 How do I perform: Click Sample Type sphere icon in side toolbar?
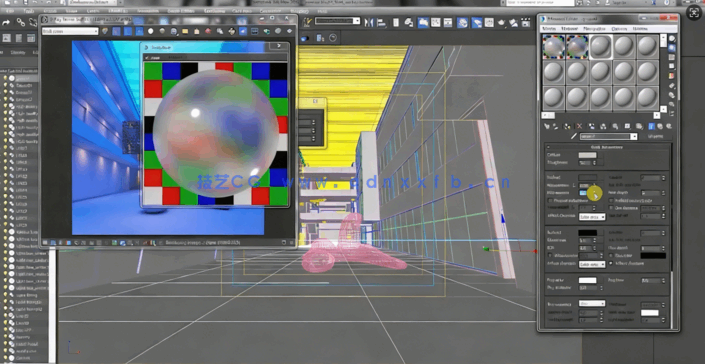click(672, 38)
